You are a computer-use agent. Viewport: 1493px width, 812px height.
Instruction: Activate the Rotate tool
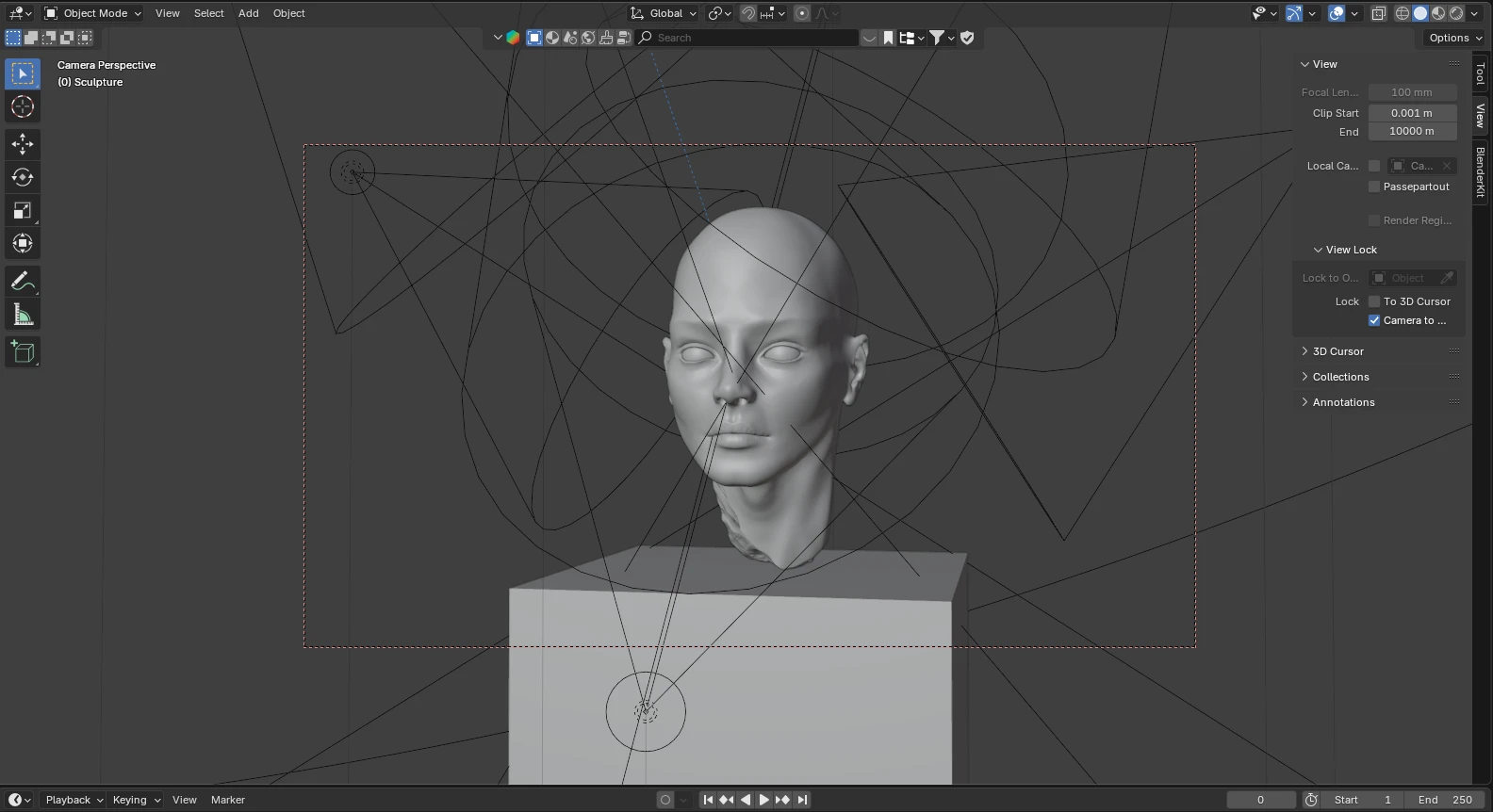point(23,177)
